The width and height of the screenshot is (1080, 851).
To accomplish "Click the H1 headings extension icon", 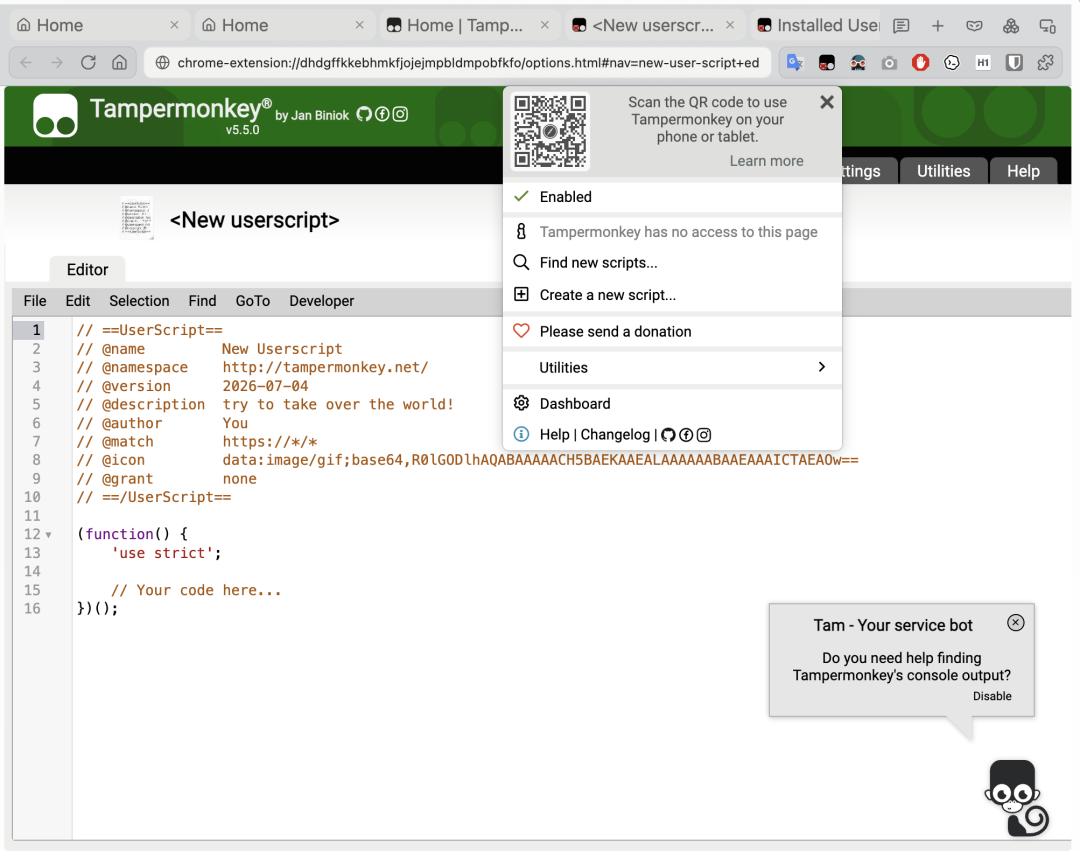I will [x=983, y=63].
